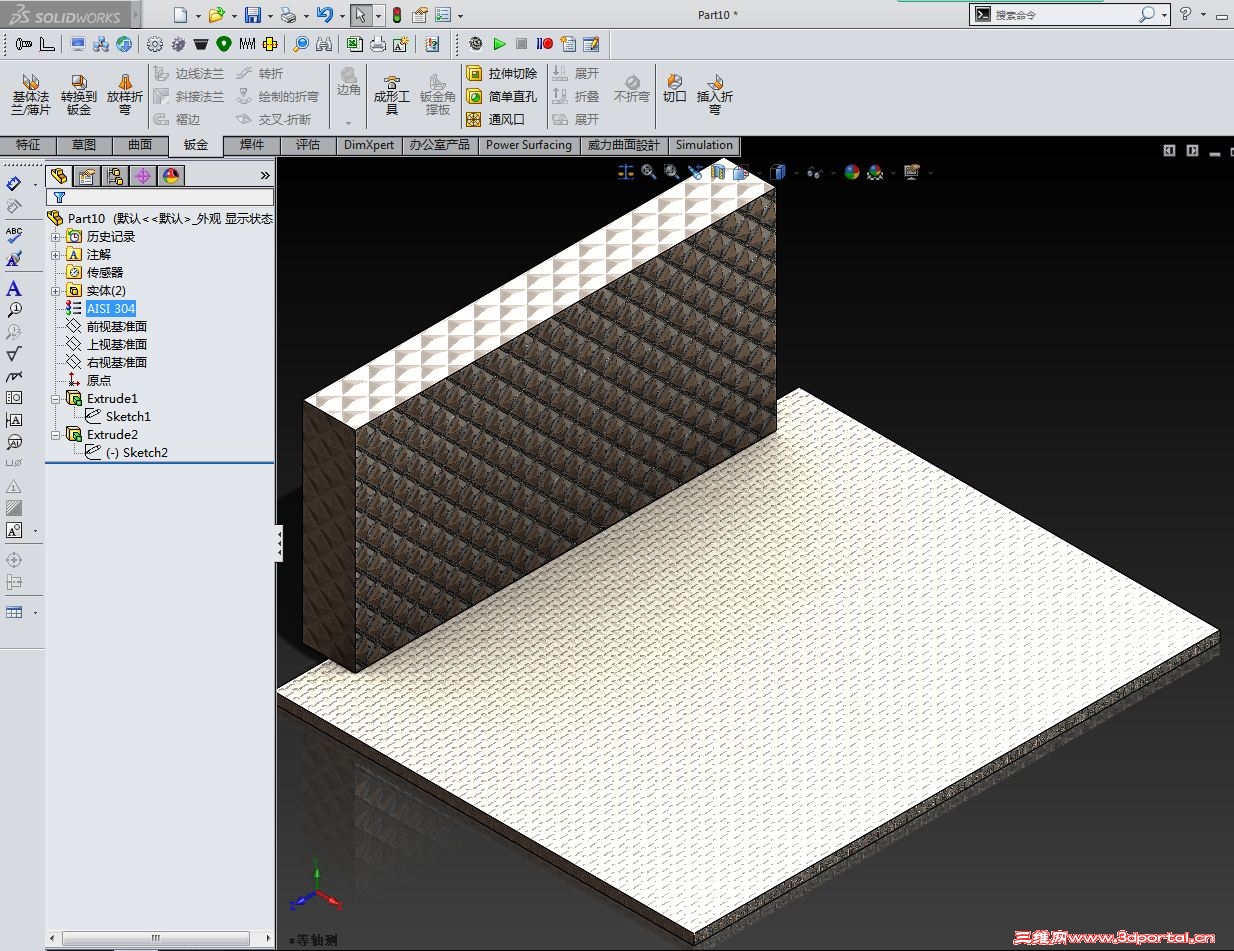Viewport: 1234px width, 951px height.
Task: Click the Rebuild traffic light icon
Action: point(396,15)
